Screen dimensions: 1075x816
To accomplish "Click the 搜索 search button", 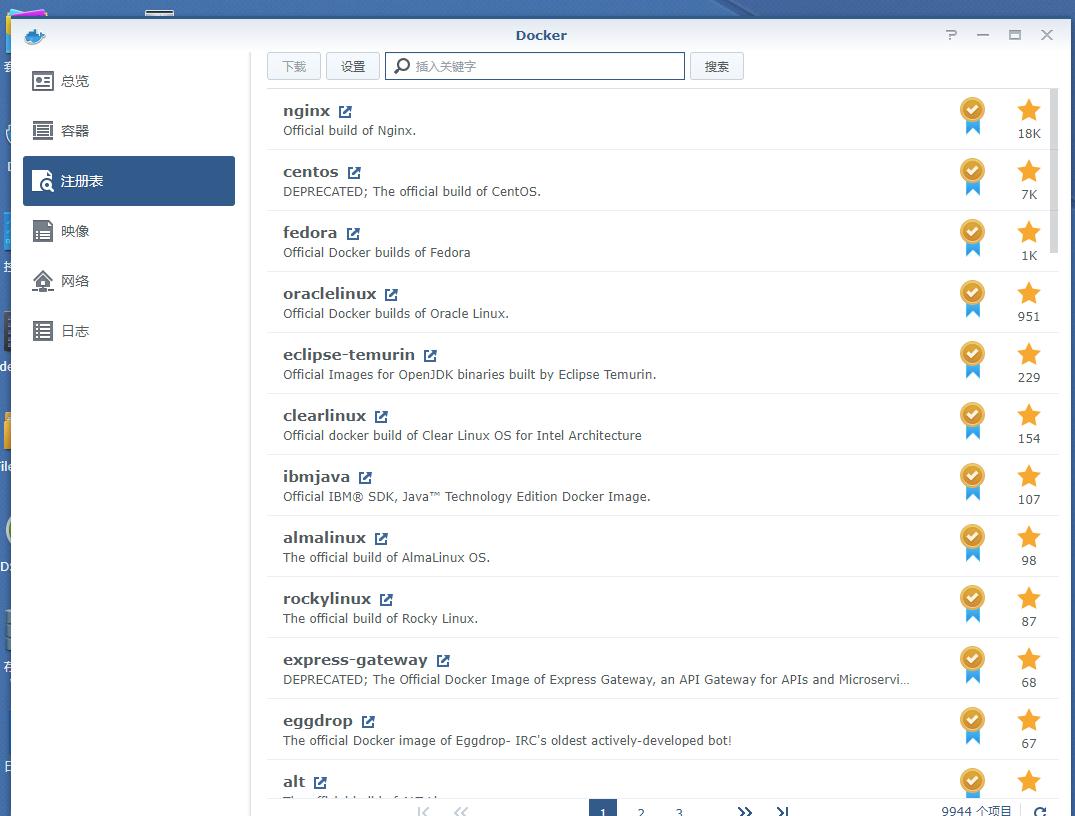I will [716, 67].
